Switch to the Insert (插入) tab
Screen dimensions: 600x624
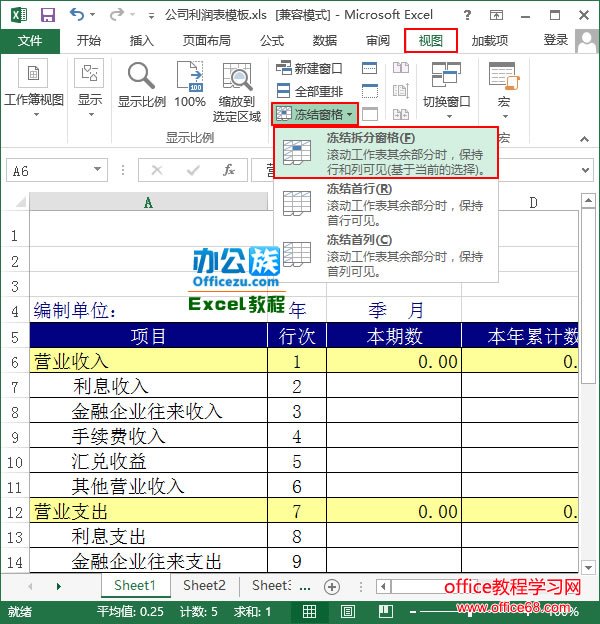141,41
